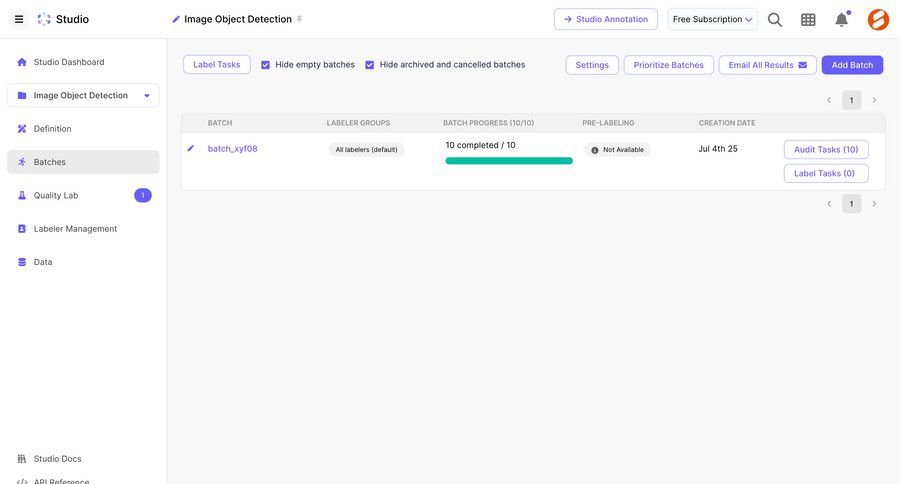The height and width of the screenshot is (484, 900).
Task: Go to next page in bottom pagination
Action: 874,204
